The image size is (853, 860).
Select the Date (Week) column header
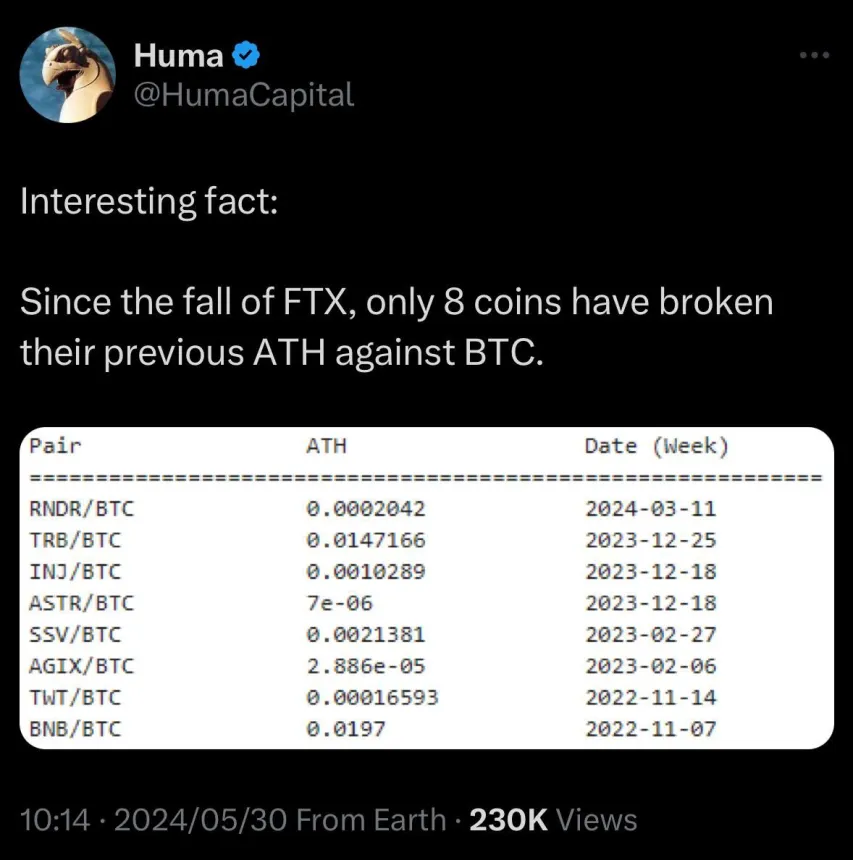[656, 446]
